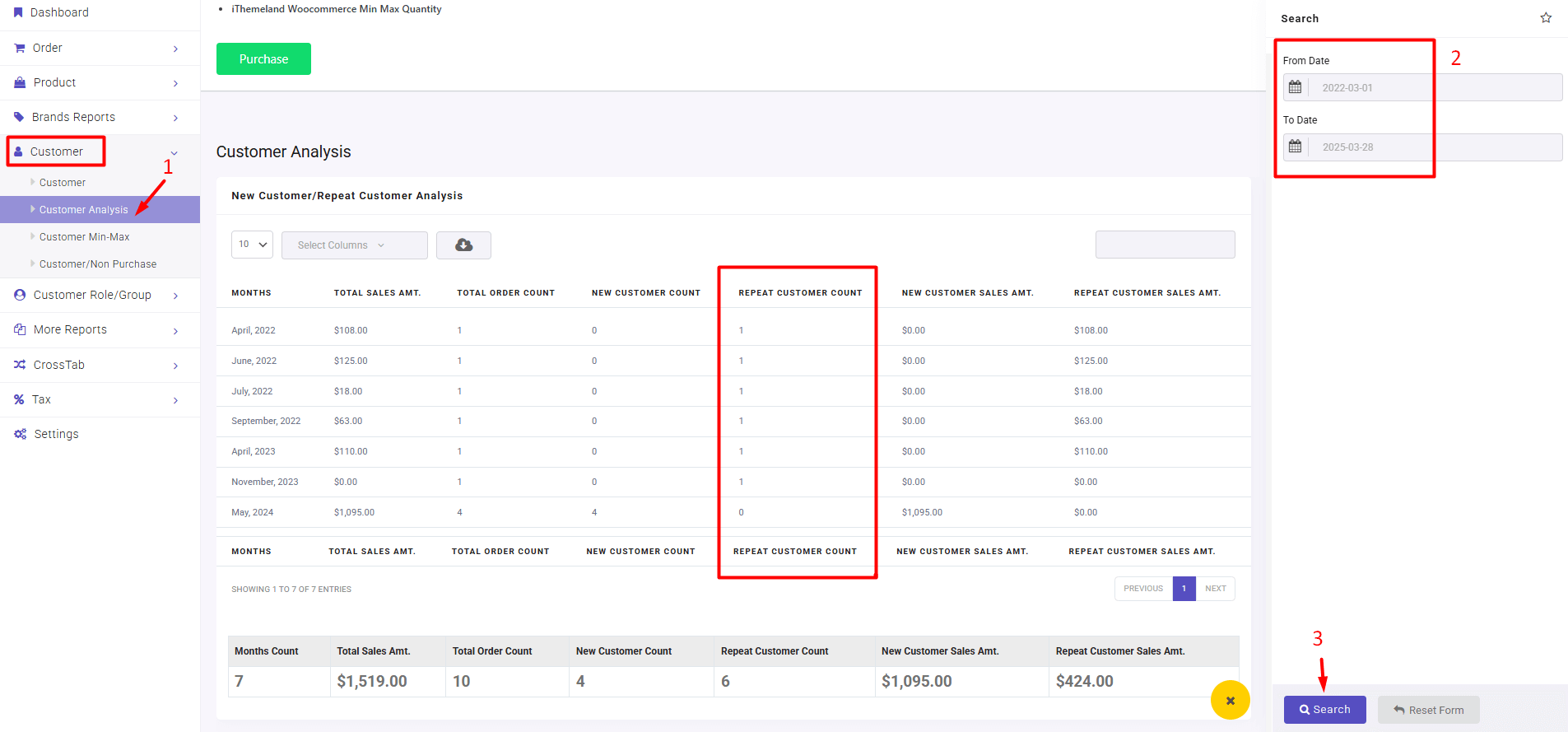The height and width of the screenshot is (732, 1568).
Task: Click the table search input field
Action: [x=1165, y=245]
